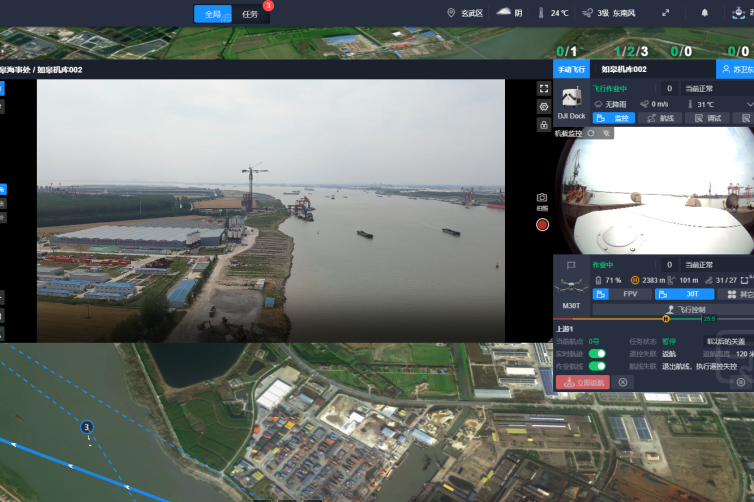Click the lock icon beside the video
Image resolution: width=754 pixels, height=502 pixels.
point(544,125)
